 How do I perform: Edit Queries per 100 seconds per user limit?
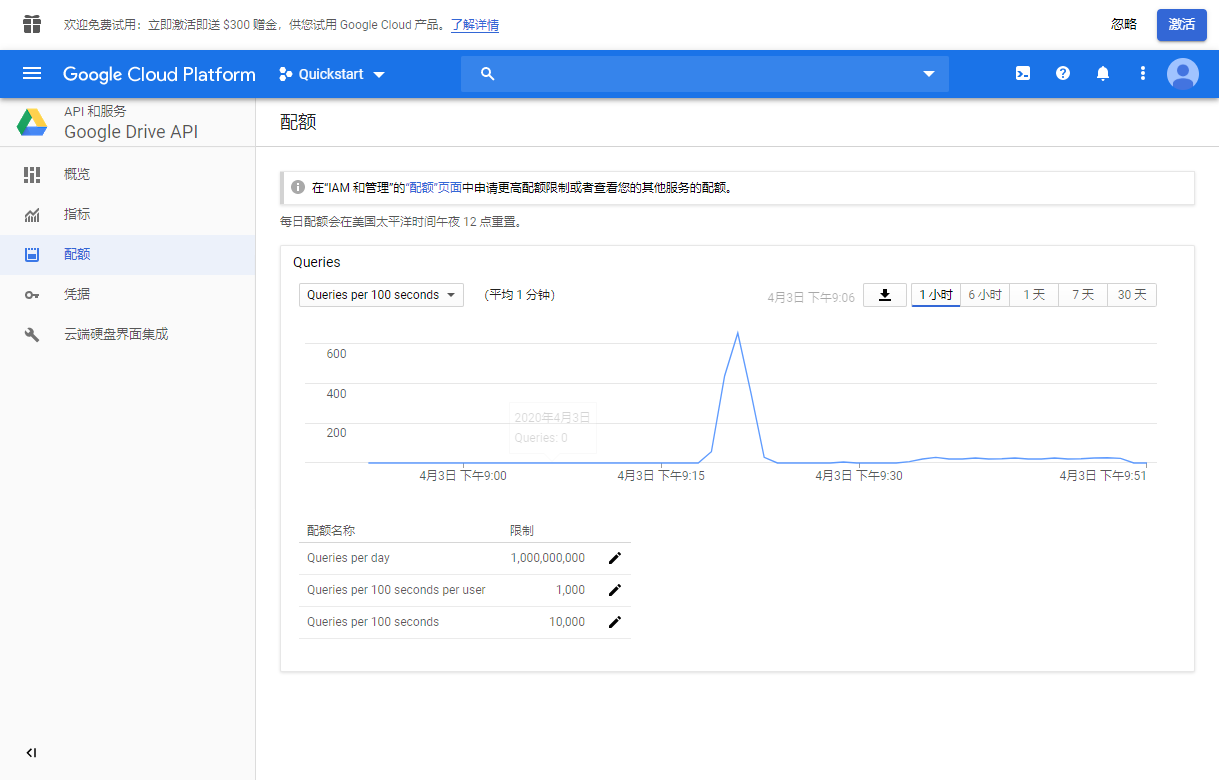(x=615, y=590)
